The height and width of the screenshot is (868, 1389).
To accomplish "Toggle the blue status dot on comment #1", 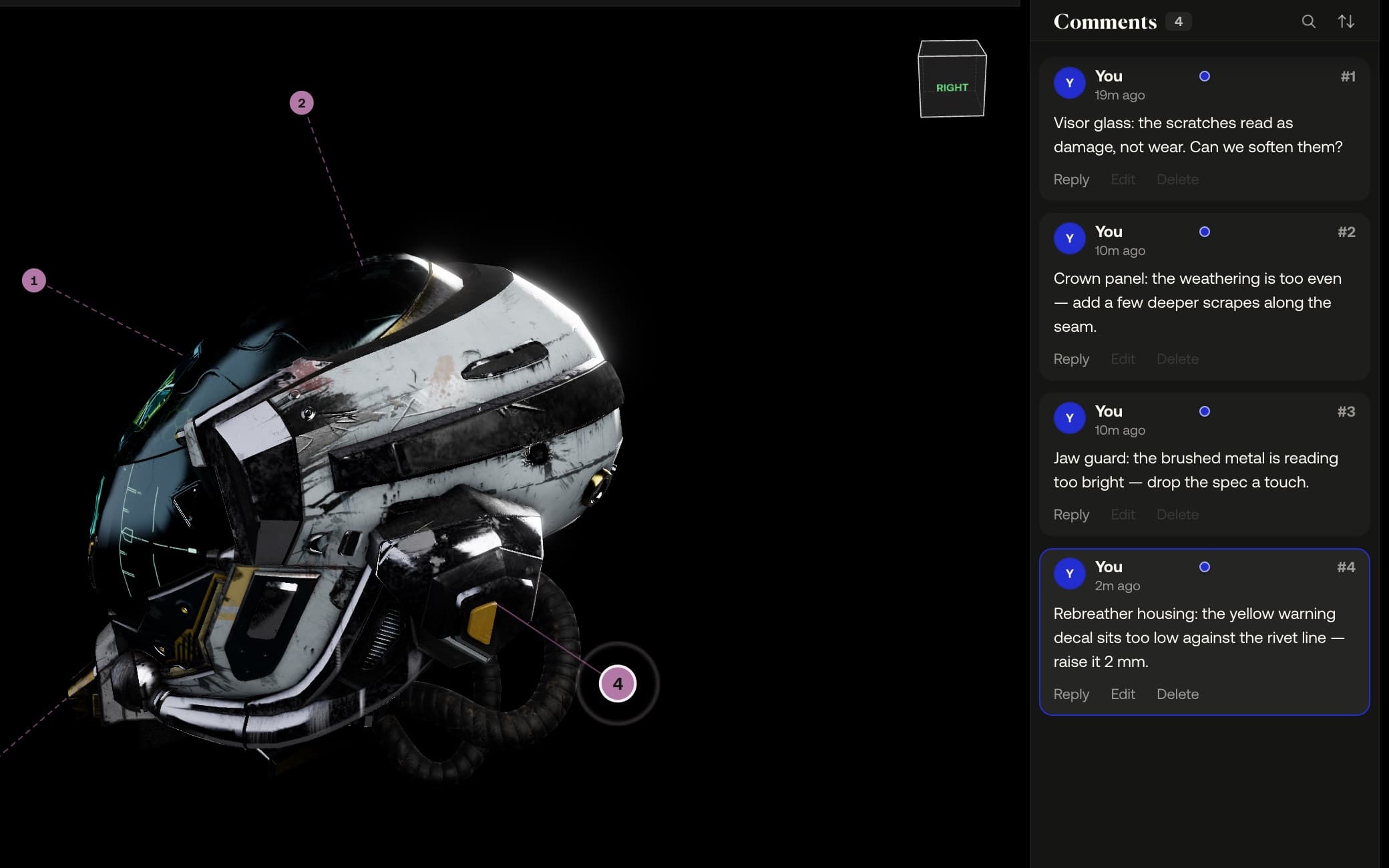I will [1205, 76].
